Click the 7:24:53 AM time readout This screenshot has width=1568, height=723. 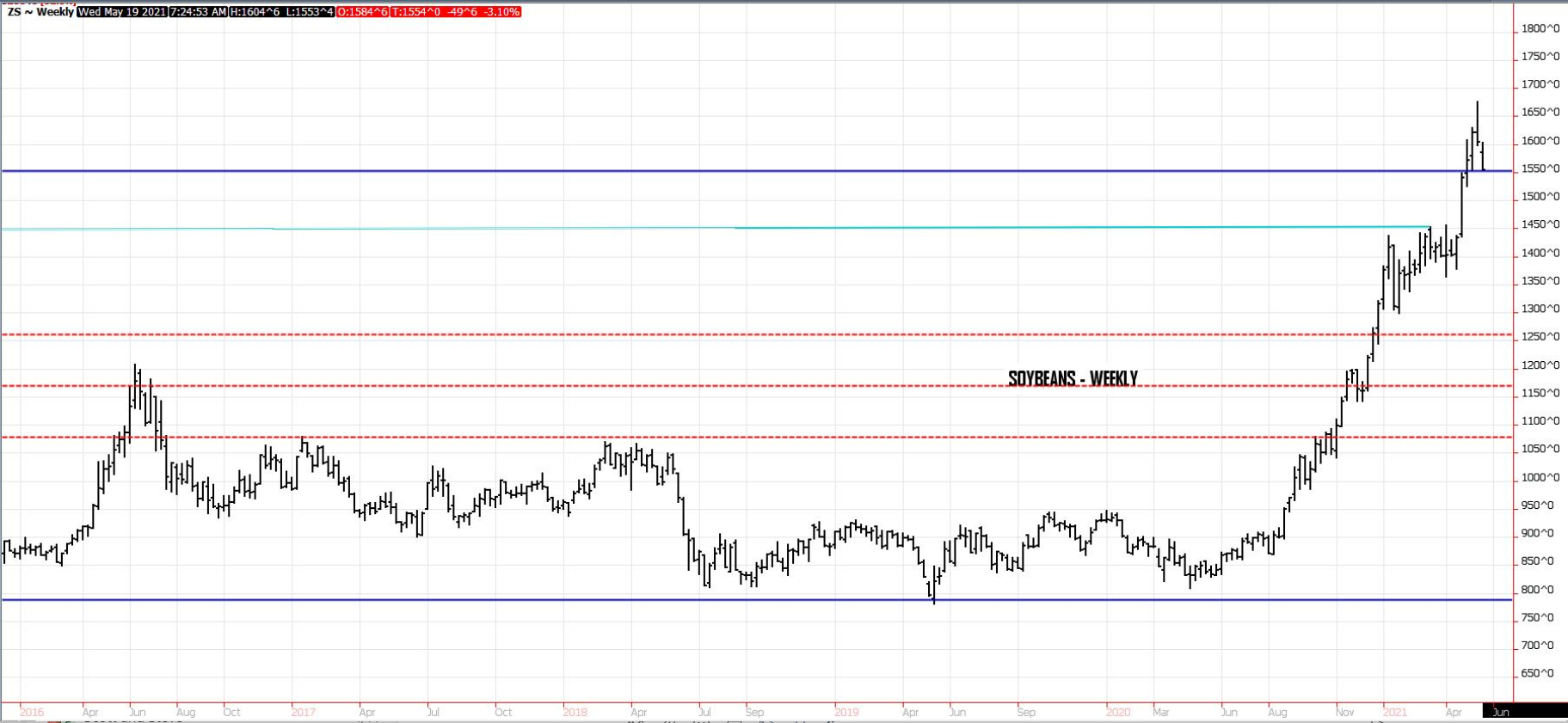[x=199, y=12]
